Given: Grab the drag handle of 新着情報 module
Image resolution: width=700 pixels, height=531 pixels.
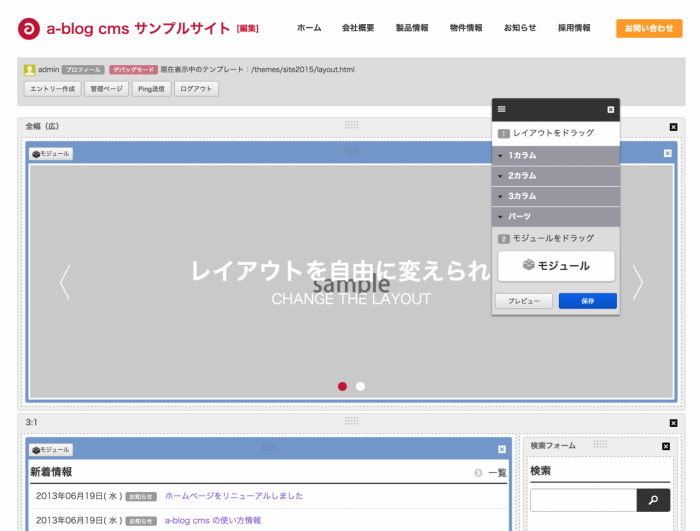Looking at the screenshot, I should pyautogui.click(x=269, y=447).
